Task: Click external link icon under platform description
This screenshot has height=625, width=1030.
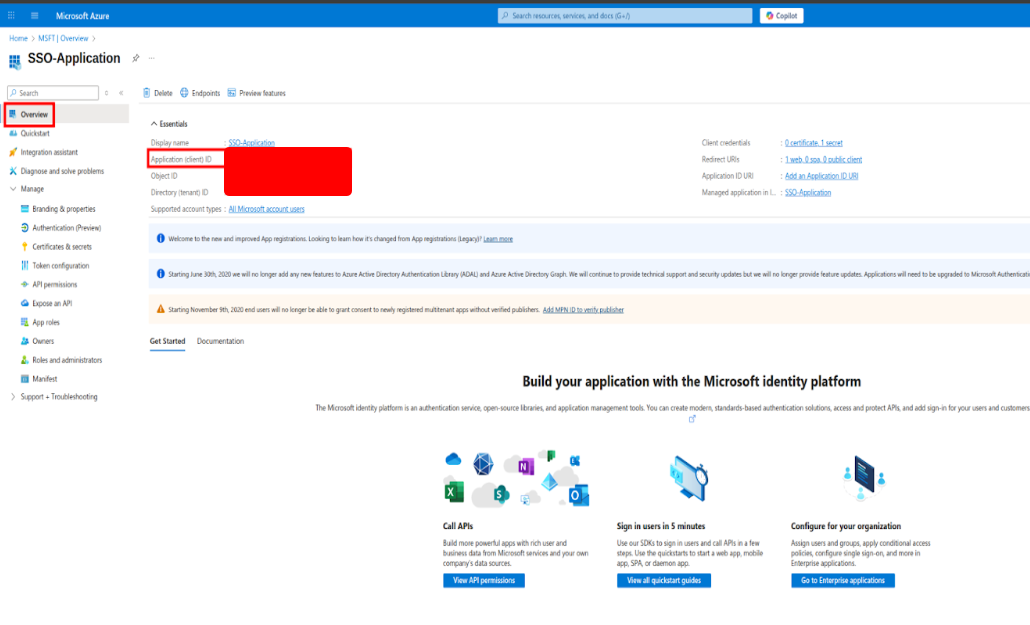Action: pos(692,419)
